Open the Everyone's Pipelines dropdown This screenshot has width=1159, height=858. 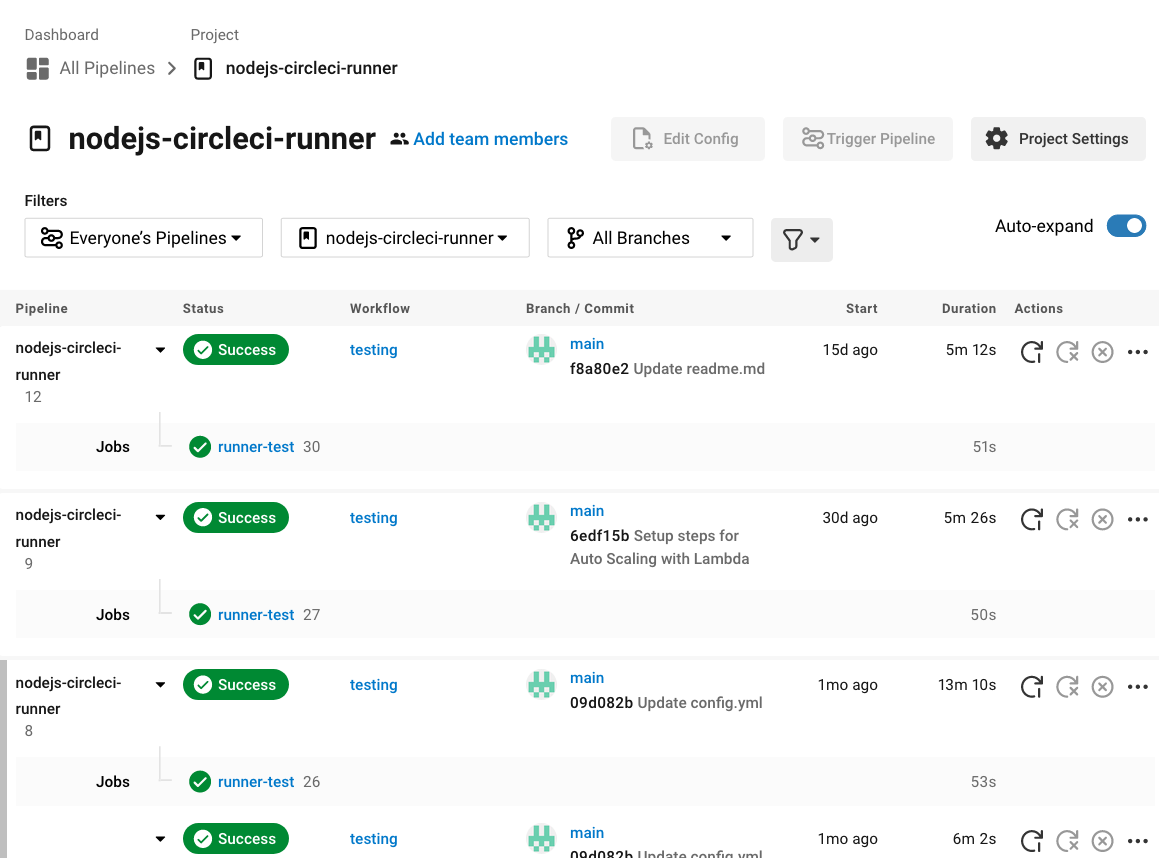143,237
